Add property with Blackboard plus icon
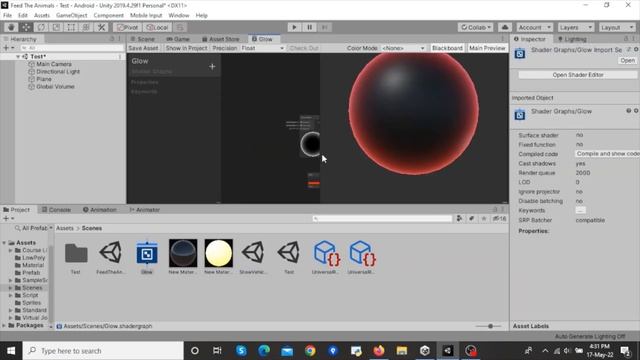This screenshot has height=360, width=640. pyautogui.click(x=212, y=66)
